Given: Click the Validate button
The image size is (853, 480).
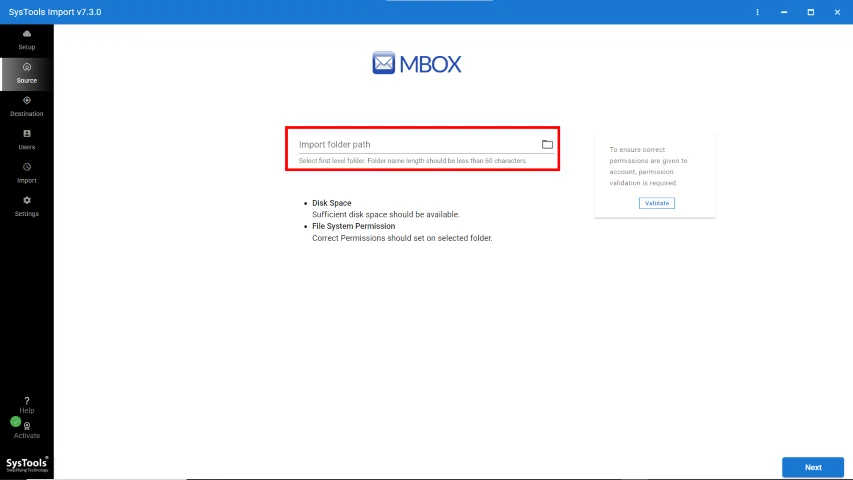Looking at the screenshot, I should click(657, 203).
